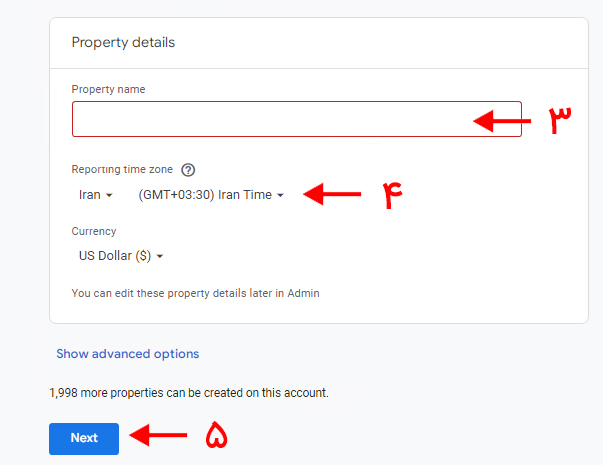
Task: Click the "1,998 more properties" message
Action: (x=188, y=393)
